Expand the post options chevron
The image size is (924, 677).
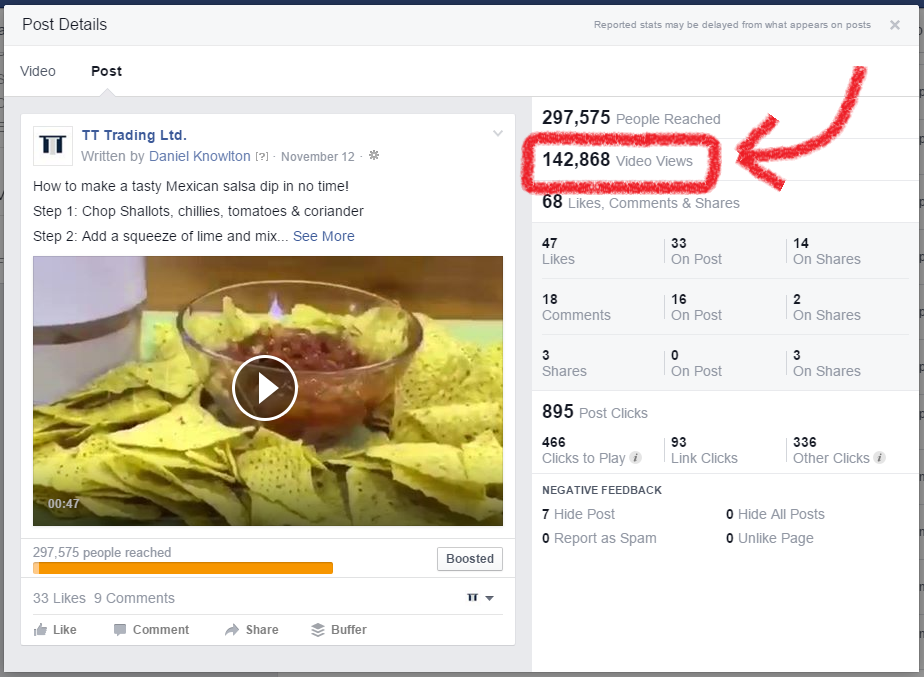497,133
